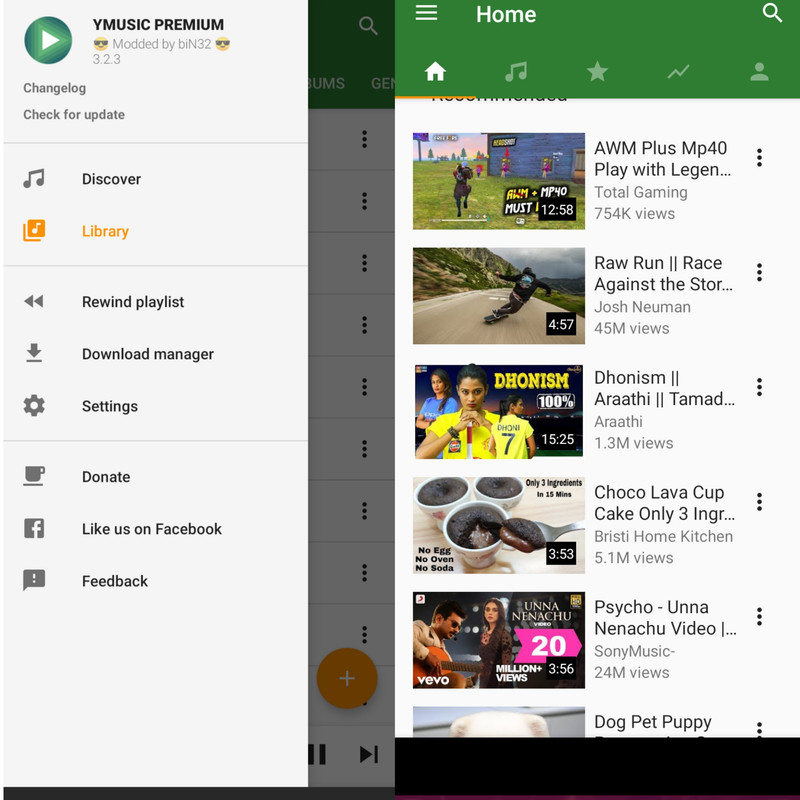Open the hamburger menu in Home screen
Viewport: 800px width, 800px height.
426,13
